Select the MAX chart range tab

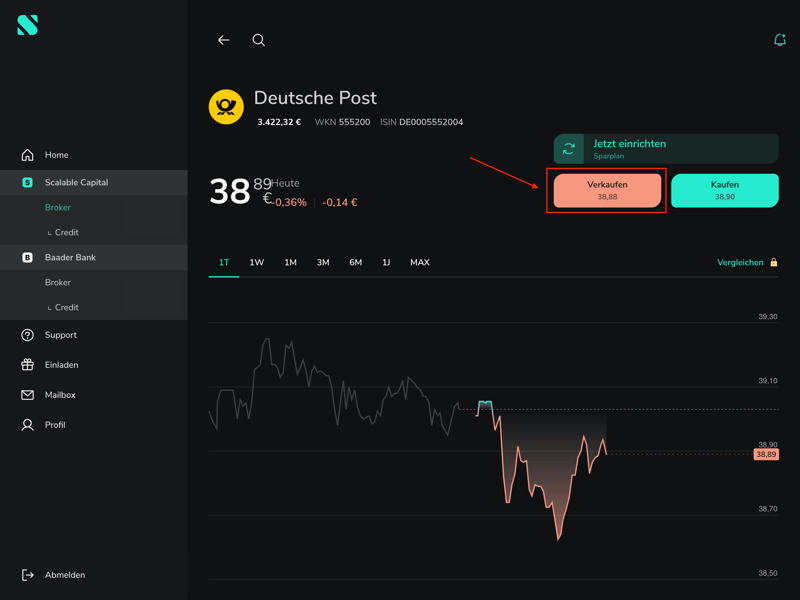(x=420, y=262)
